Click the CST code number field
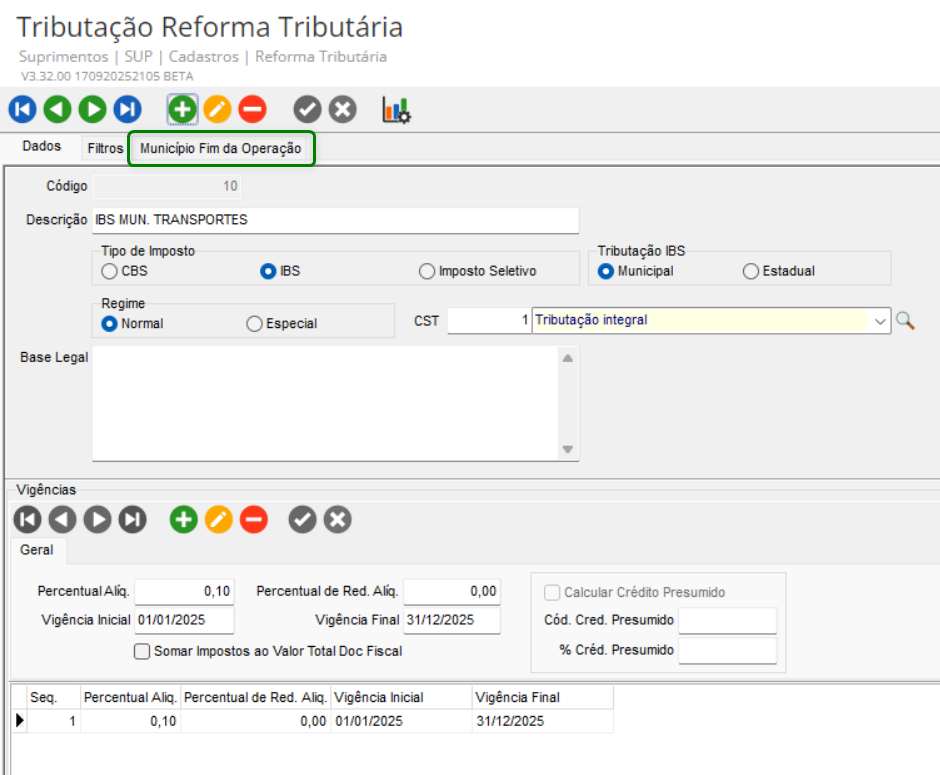 click(489, 321)
